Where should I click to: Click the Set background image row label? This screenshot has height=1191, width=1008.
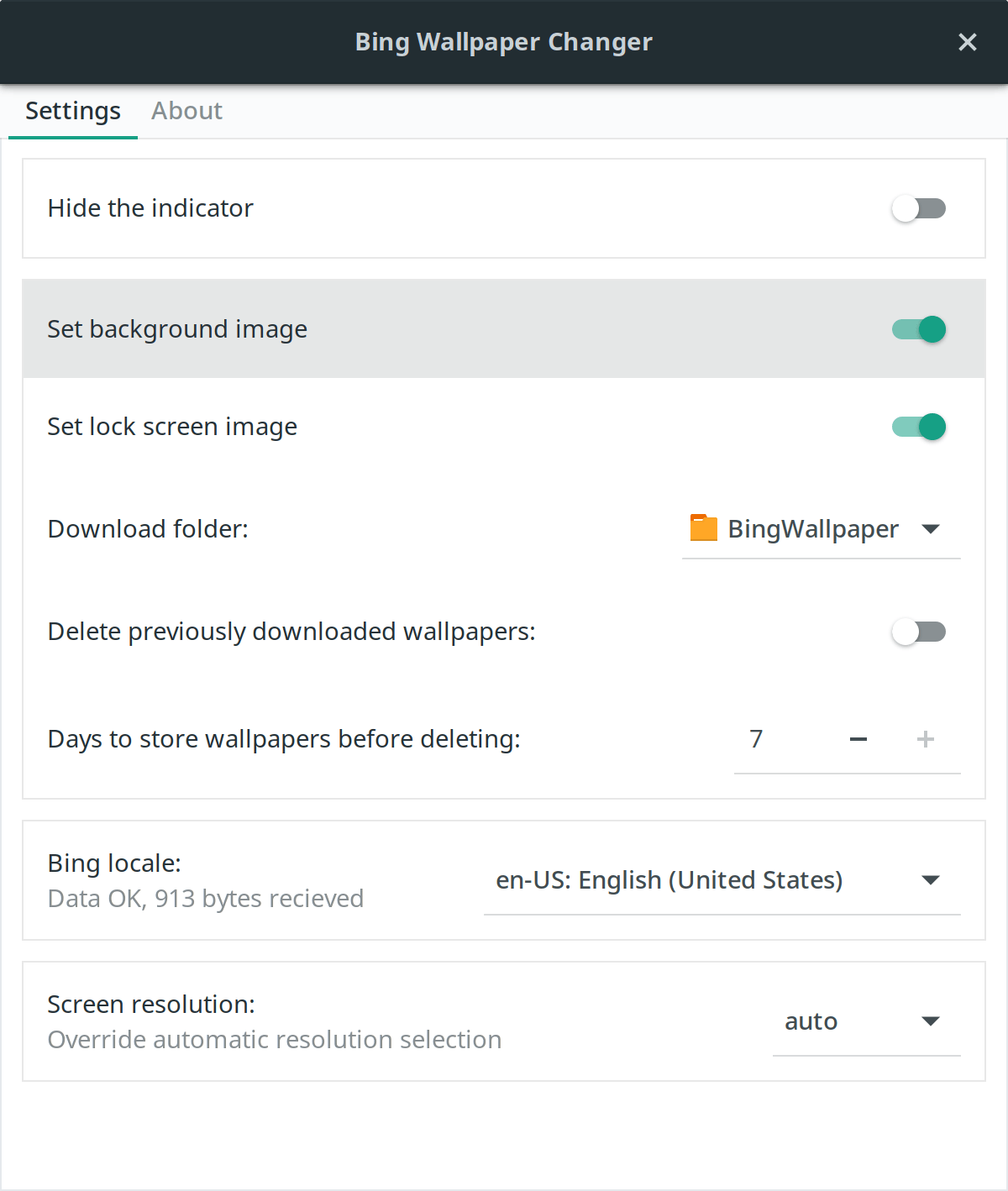[x=177, y=329]
